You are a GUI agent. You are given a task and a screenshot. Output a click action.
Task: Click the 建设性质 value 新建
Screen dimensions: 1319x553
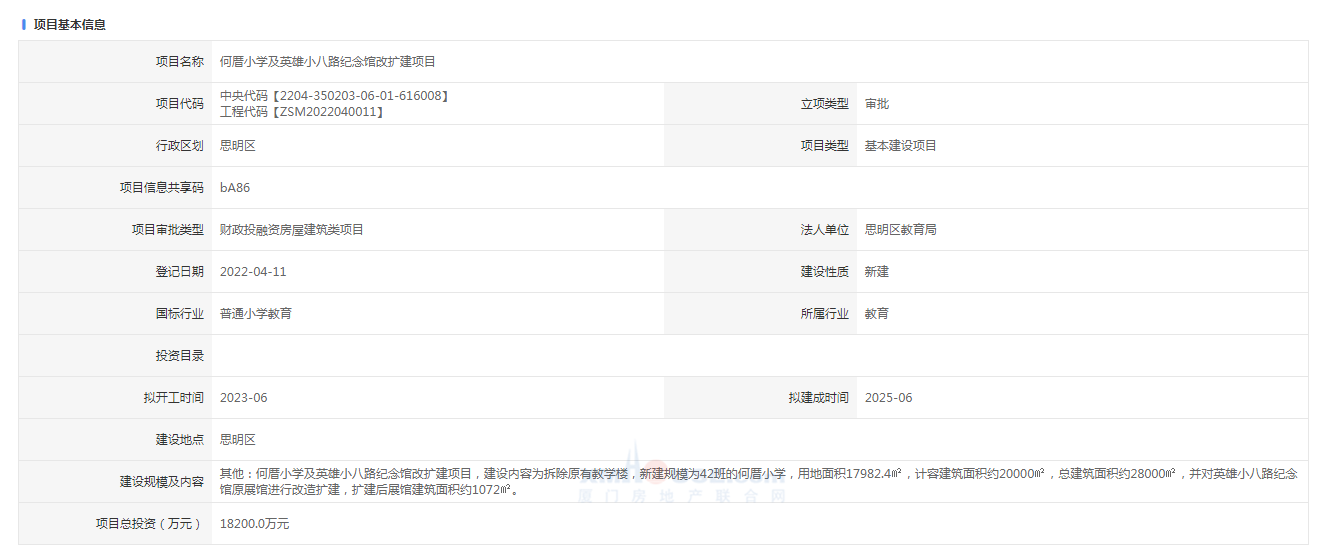pos(876,272)
